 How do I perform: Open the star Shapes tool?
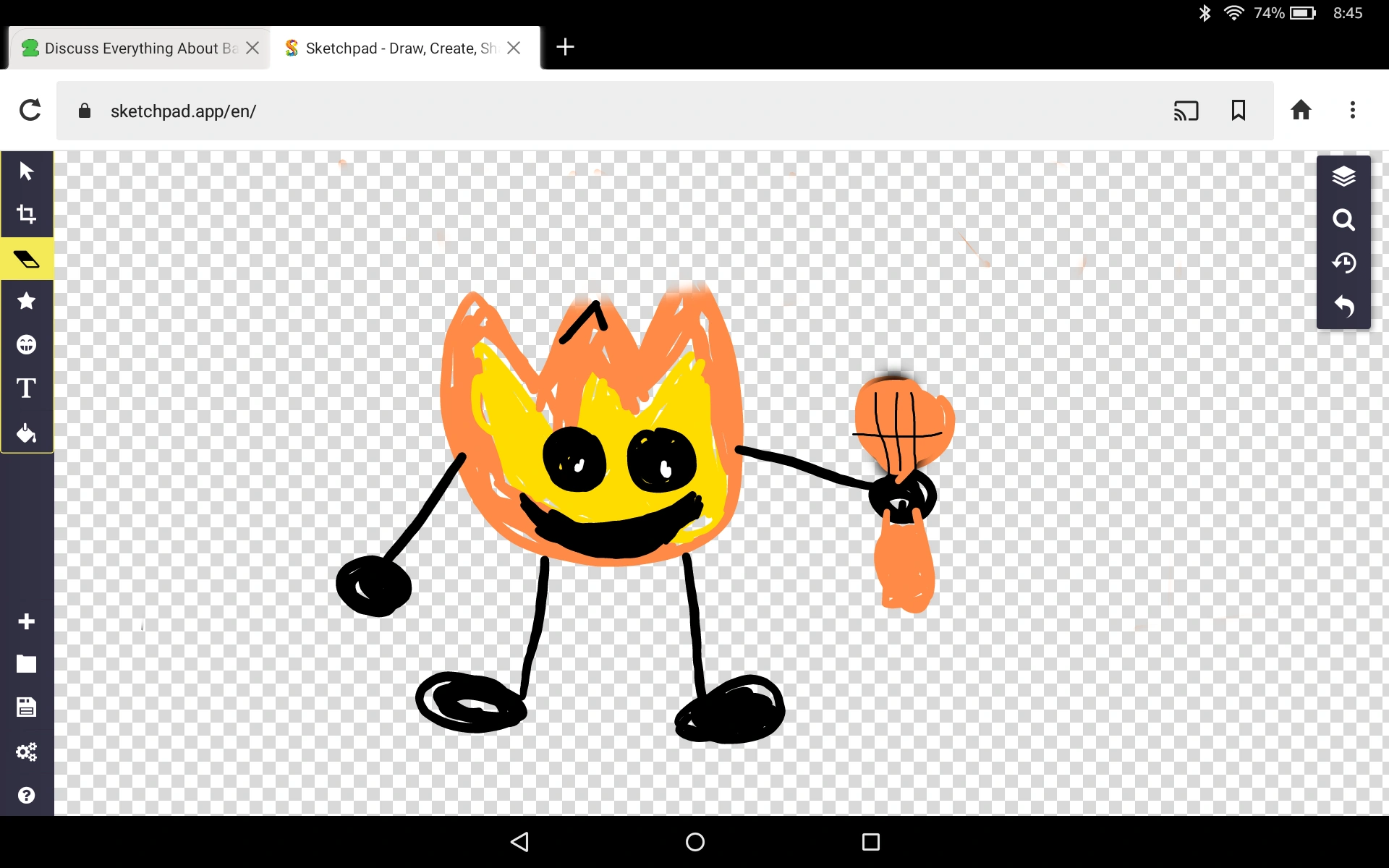coord(27,301)
